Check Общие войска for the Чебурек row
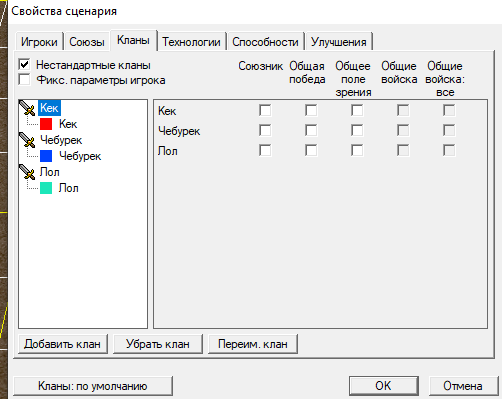502x399 pixels. (x=403, y=130)
